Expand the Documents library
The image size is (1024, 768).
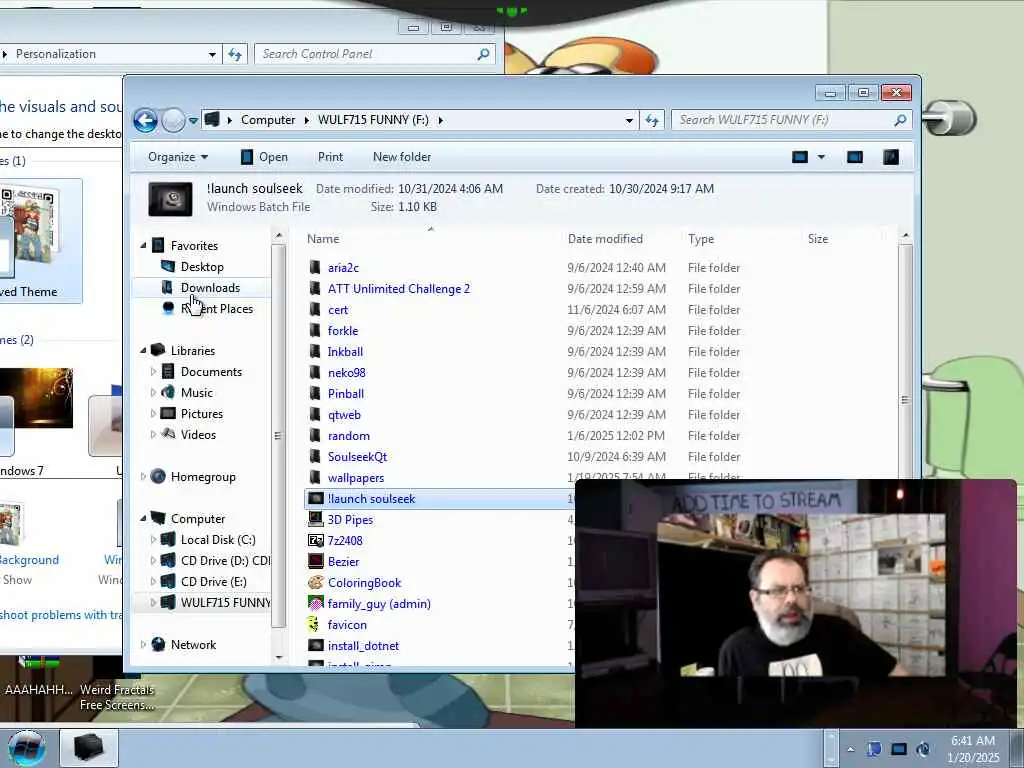coord(153,372)
